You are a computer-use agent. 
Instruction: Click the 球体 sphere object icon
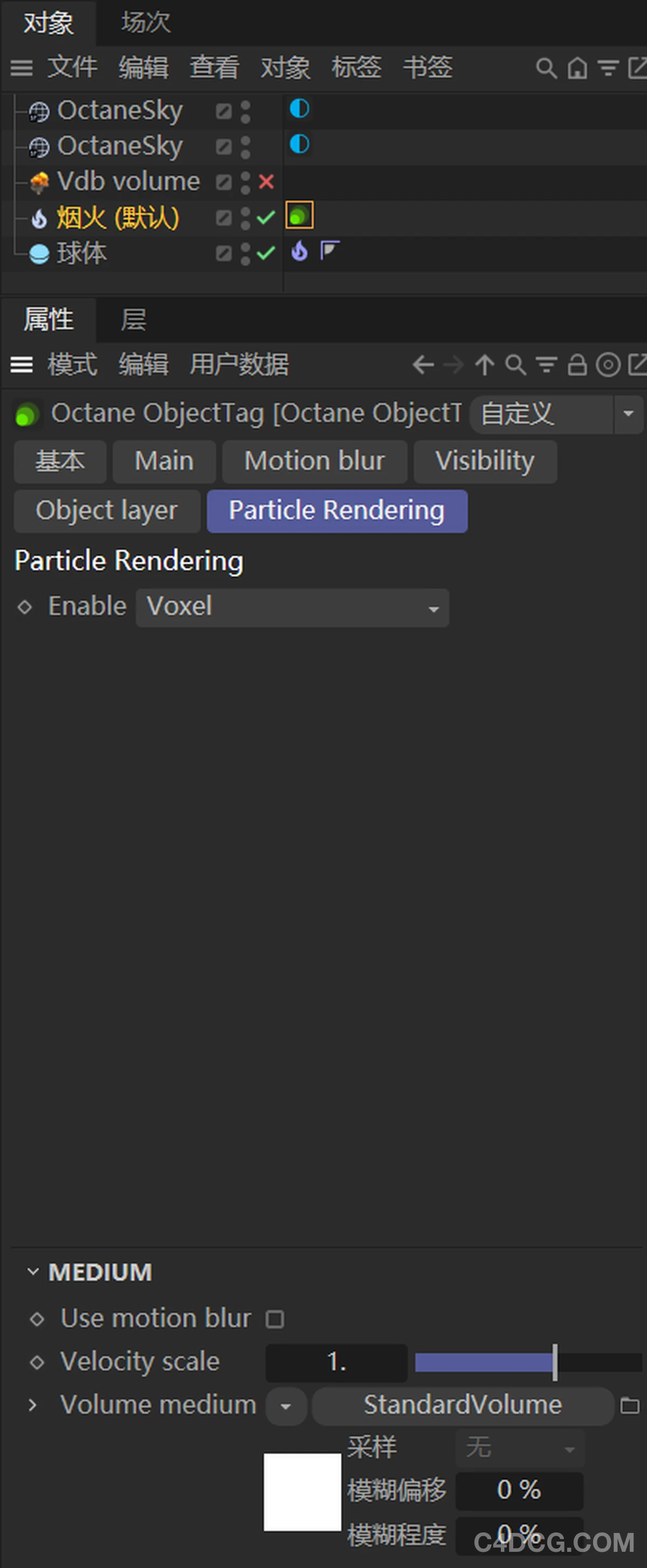38,254
